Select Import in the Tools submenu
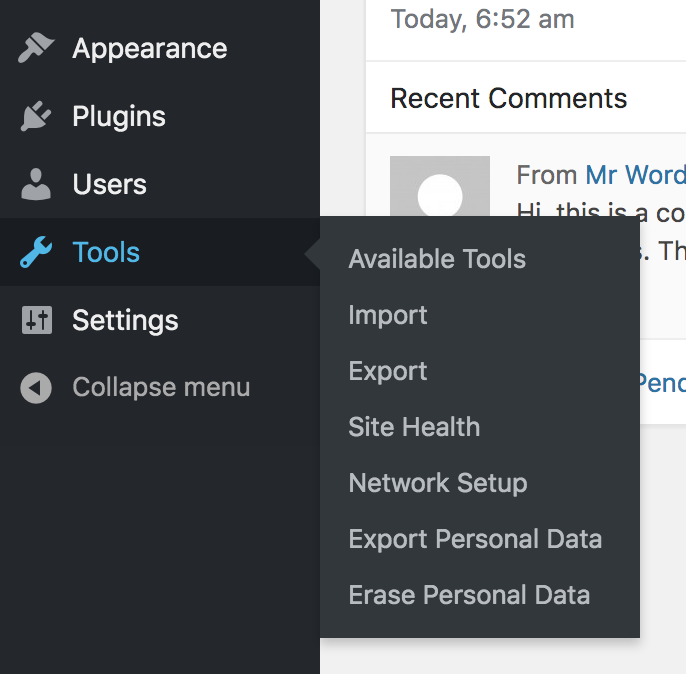 (388, 315)
